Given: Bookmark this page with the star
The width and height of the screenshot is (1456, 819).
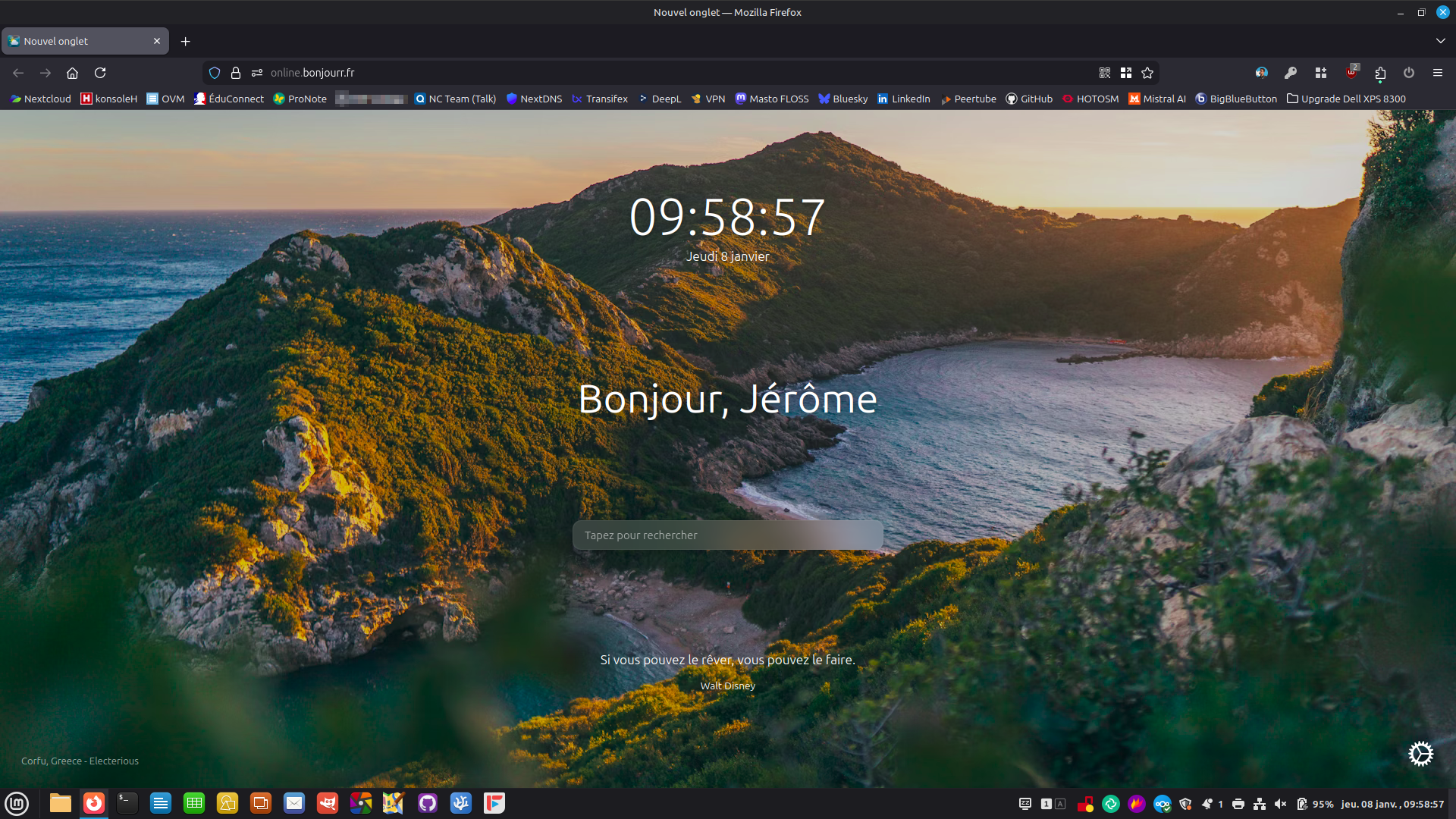Looking at the screenshot, I should click(1147, 73).
